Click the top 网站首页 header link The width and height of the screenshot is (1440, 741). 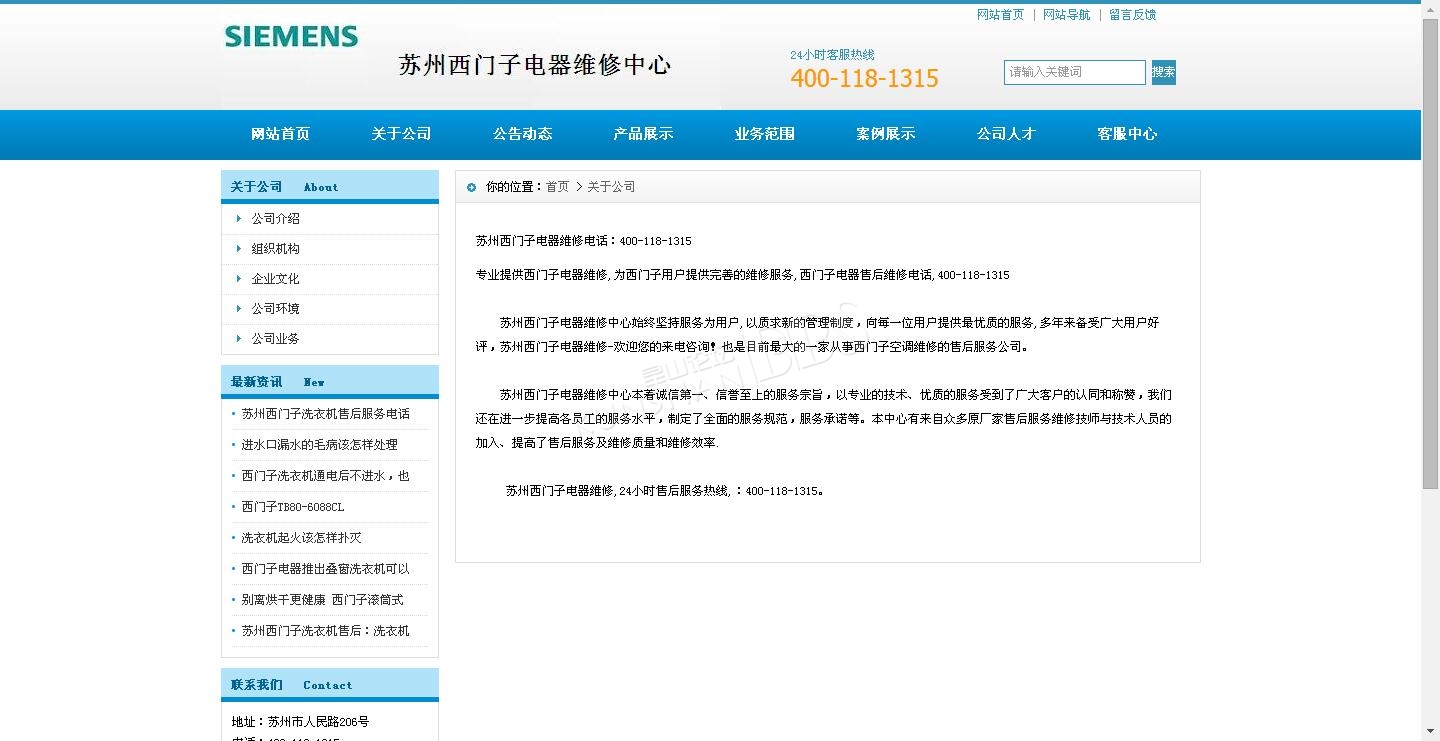pyautogui.click(x=1001, y=15)
